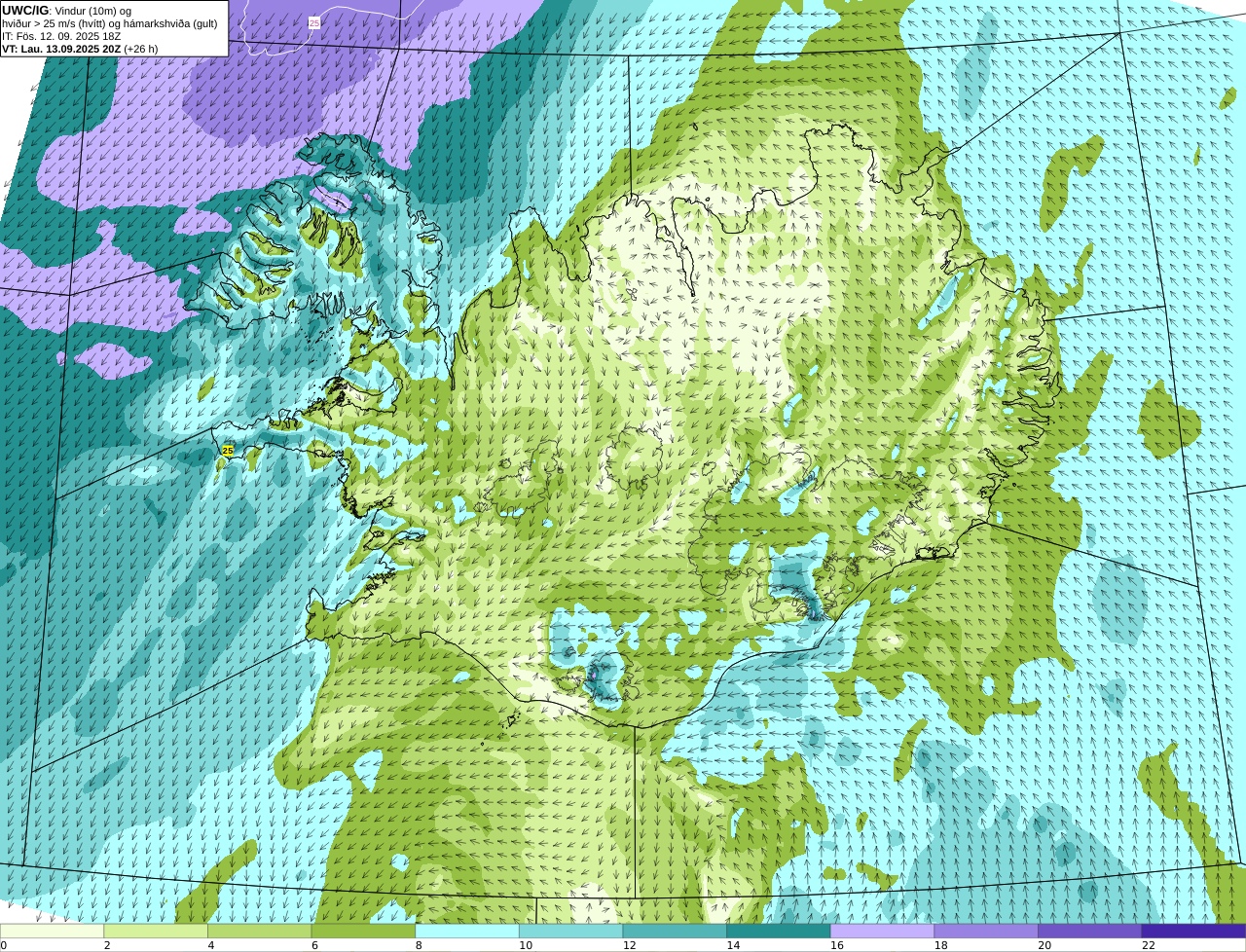
Task: Click the 18–20 m/s medium purple legend swatch
Action: pos(986,931)
